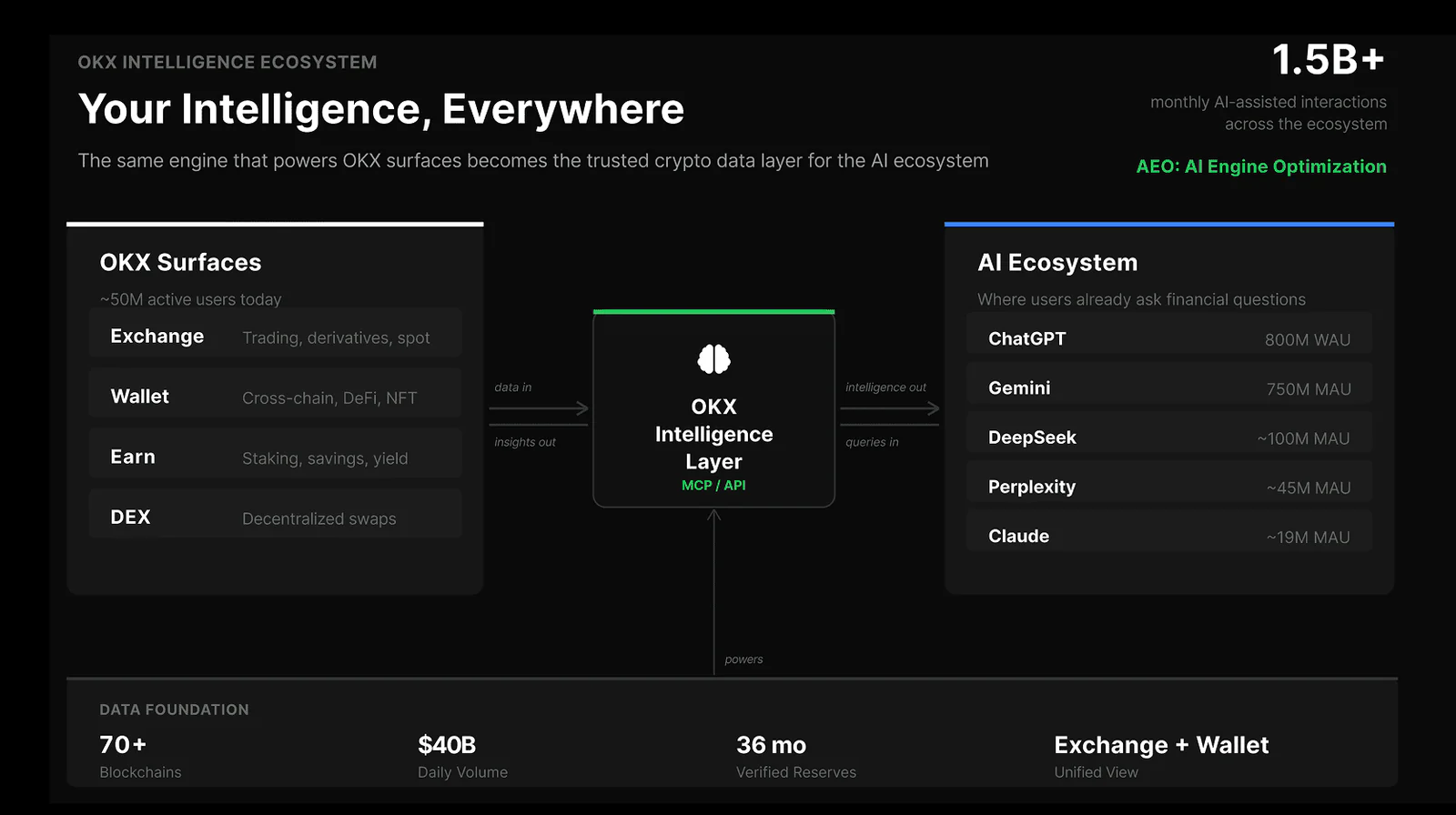Click the Claude row in AI Ecosystem
1456x815 pixels.
pyautogui.click(x=1169, y=531)
